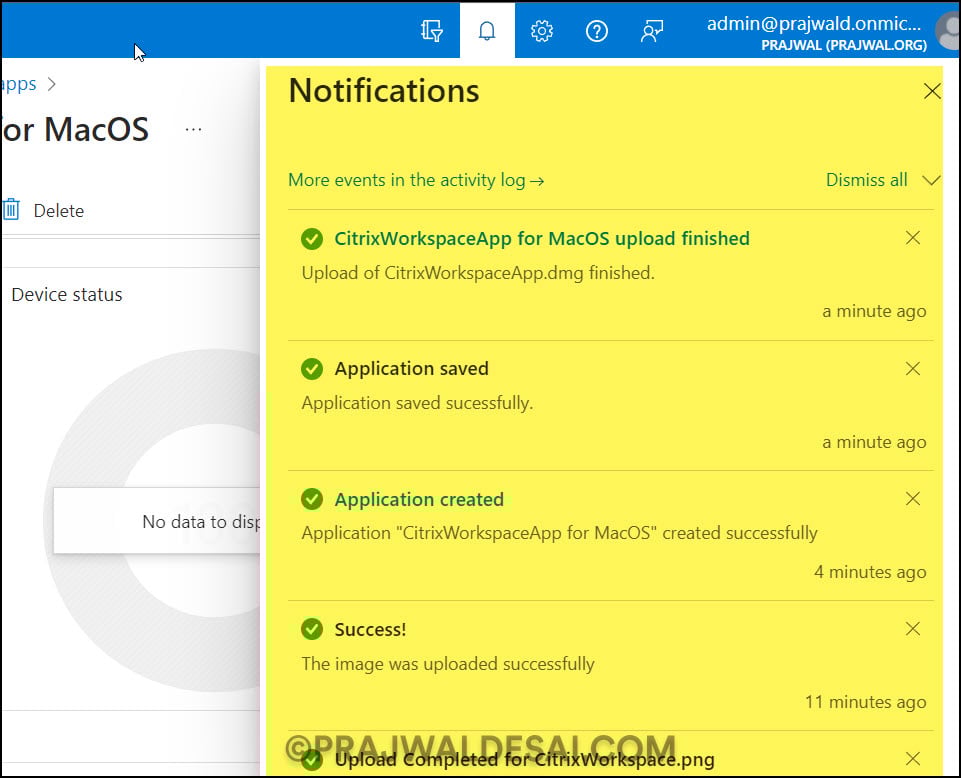Click the '11 minutes ago' timestamp
This screenshot has height=778, width=961.
(865, 702)
